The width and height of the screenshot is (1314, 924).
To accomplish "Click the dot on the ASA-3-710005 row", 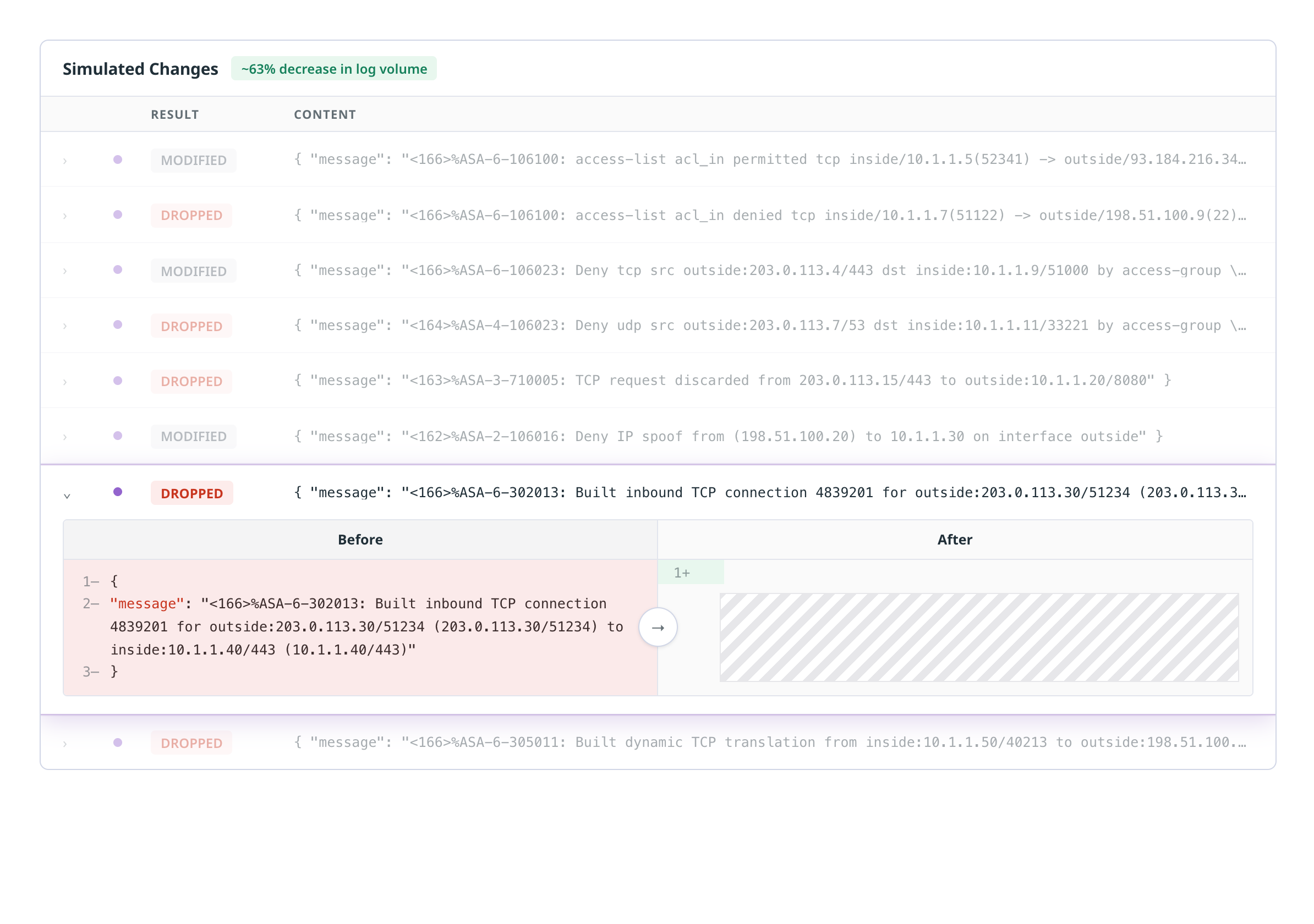I will 118,381.
